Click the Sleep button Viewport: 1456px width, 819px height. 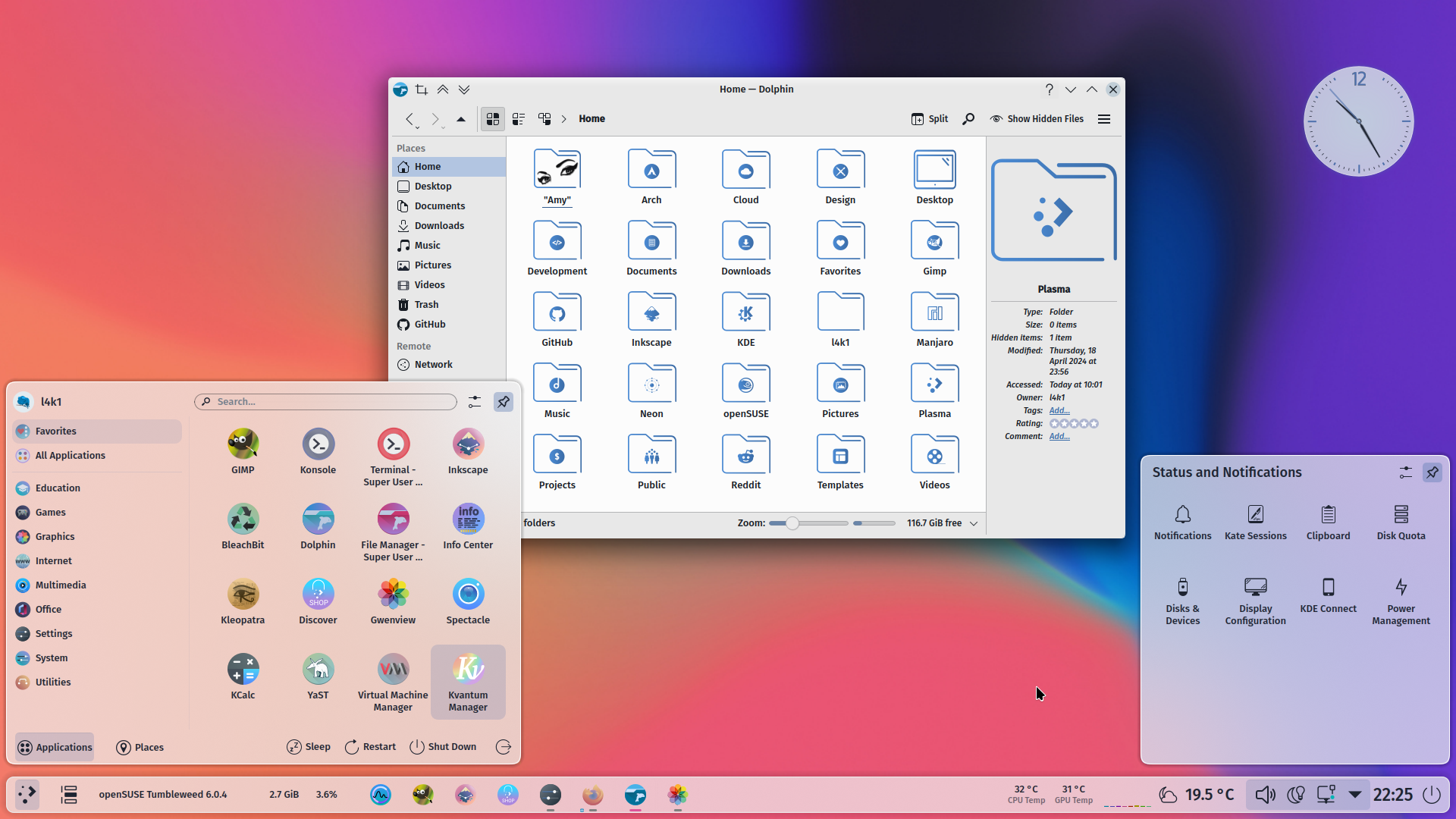click(309, 748)
